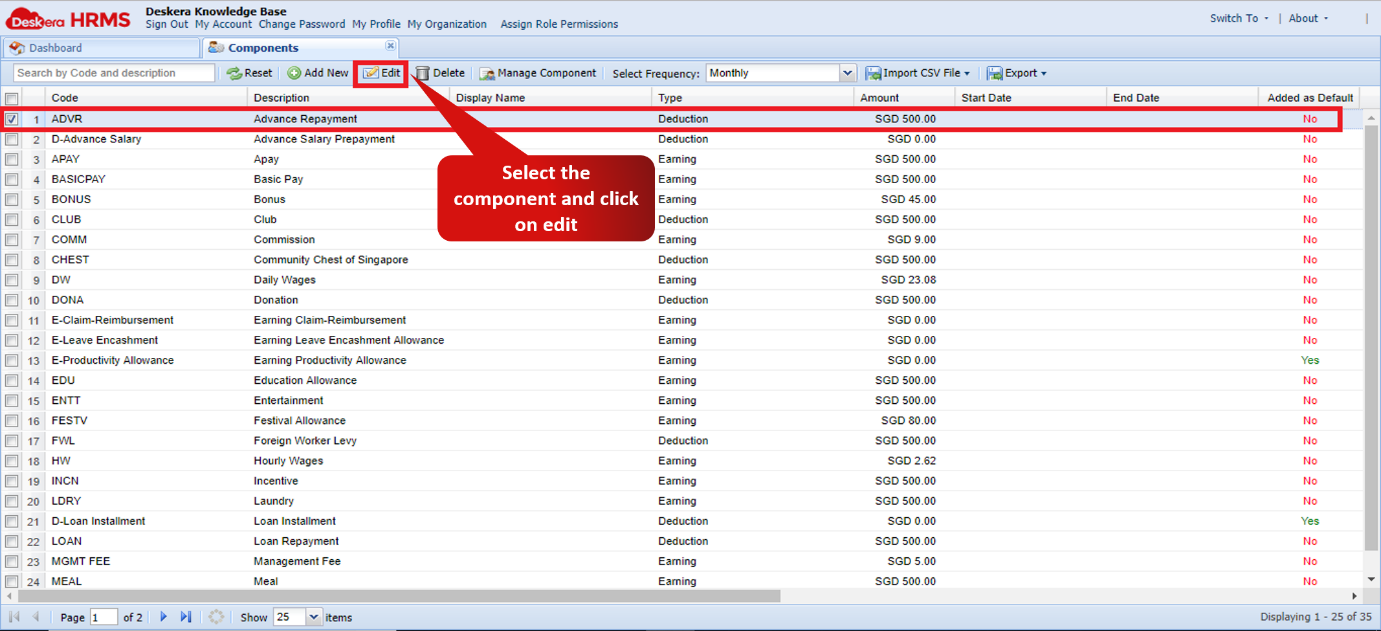Check the CHEST row checkbox
Screen dimensions: 1381x631
click(11, 260)
